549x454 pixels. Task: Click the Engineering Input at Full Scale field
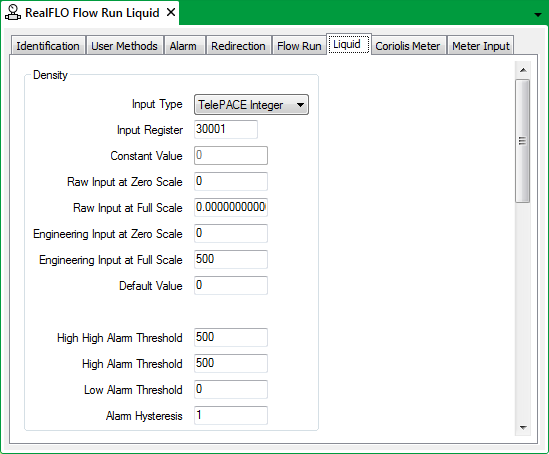click(x=231, y=259)
